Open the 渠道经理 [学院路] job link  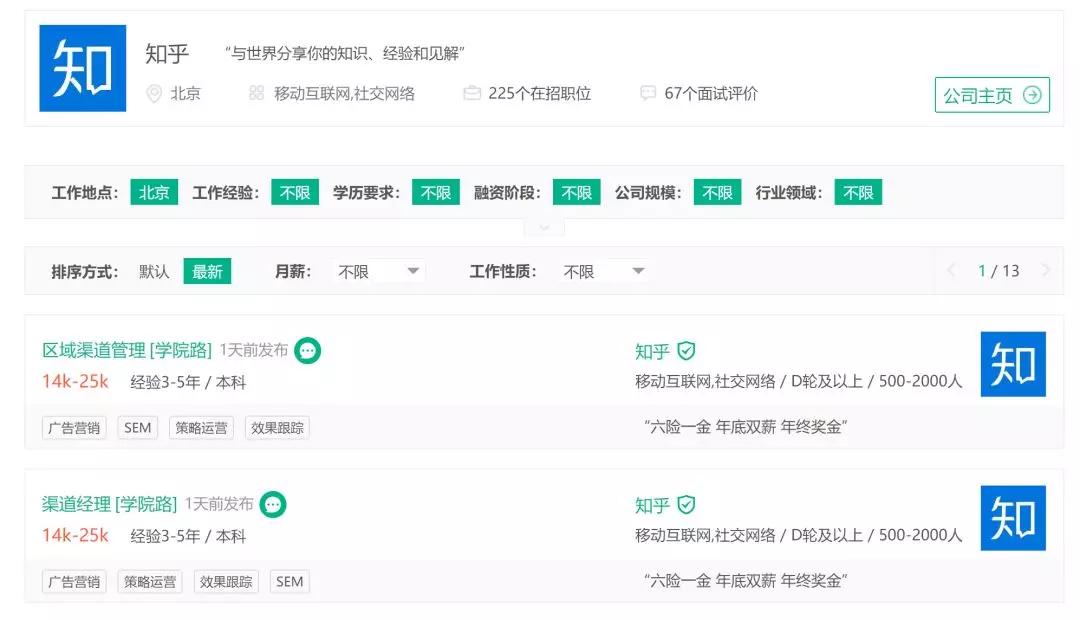(x=109, y=504)
